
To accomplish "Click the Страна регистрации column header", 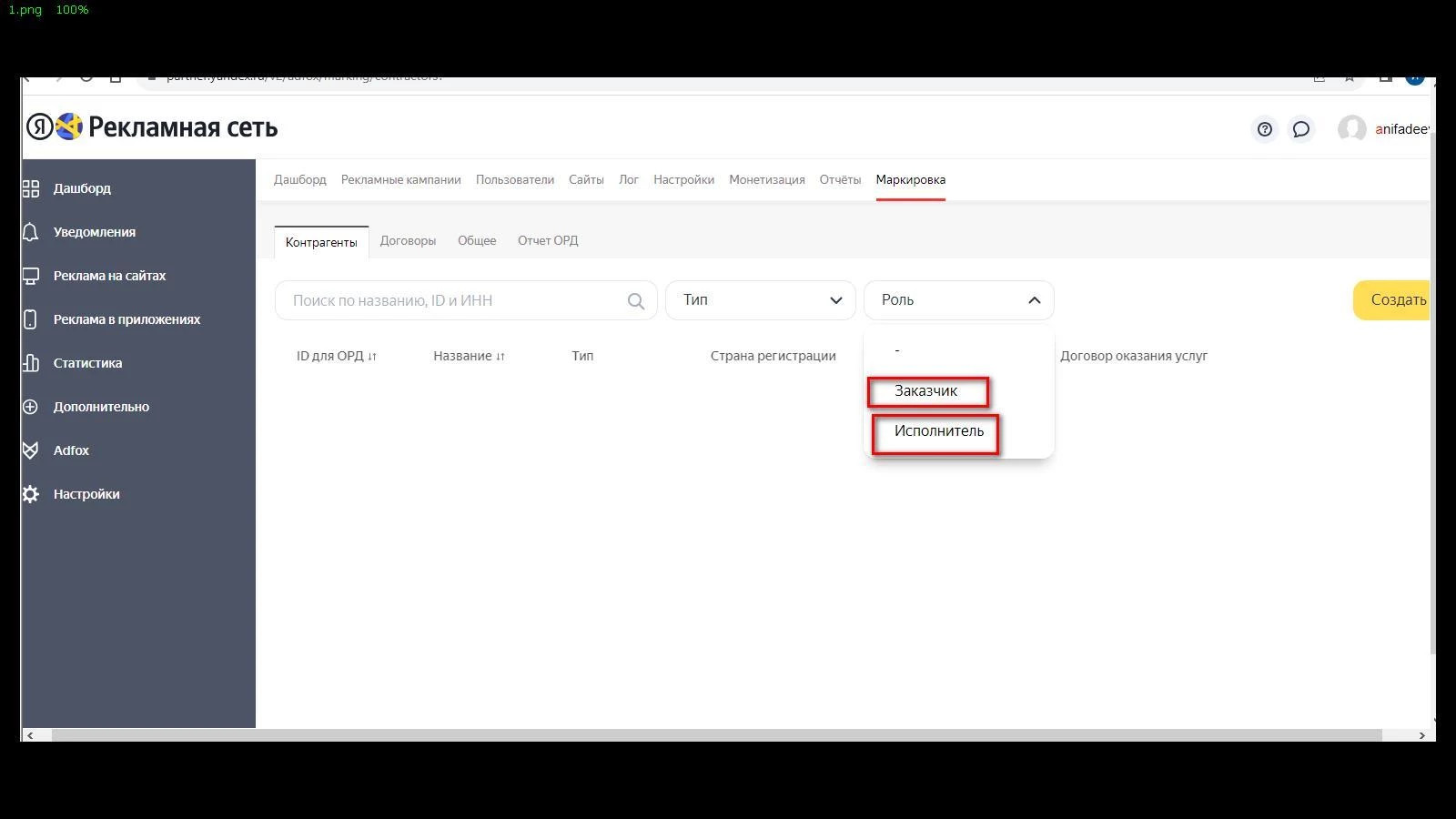I will (773, 356).
